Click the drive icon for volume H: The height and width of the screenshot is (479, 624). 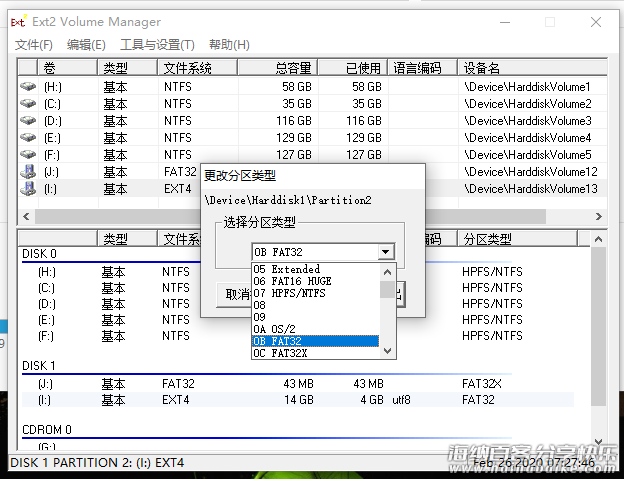pos(28,86)
